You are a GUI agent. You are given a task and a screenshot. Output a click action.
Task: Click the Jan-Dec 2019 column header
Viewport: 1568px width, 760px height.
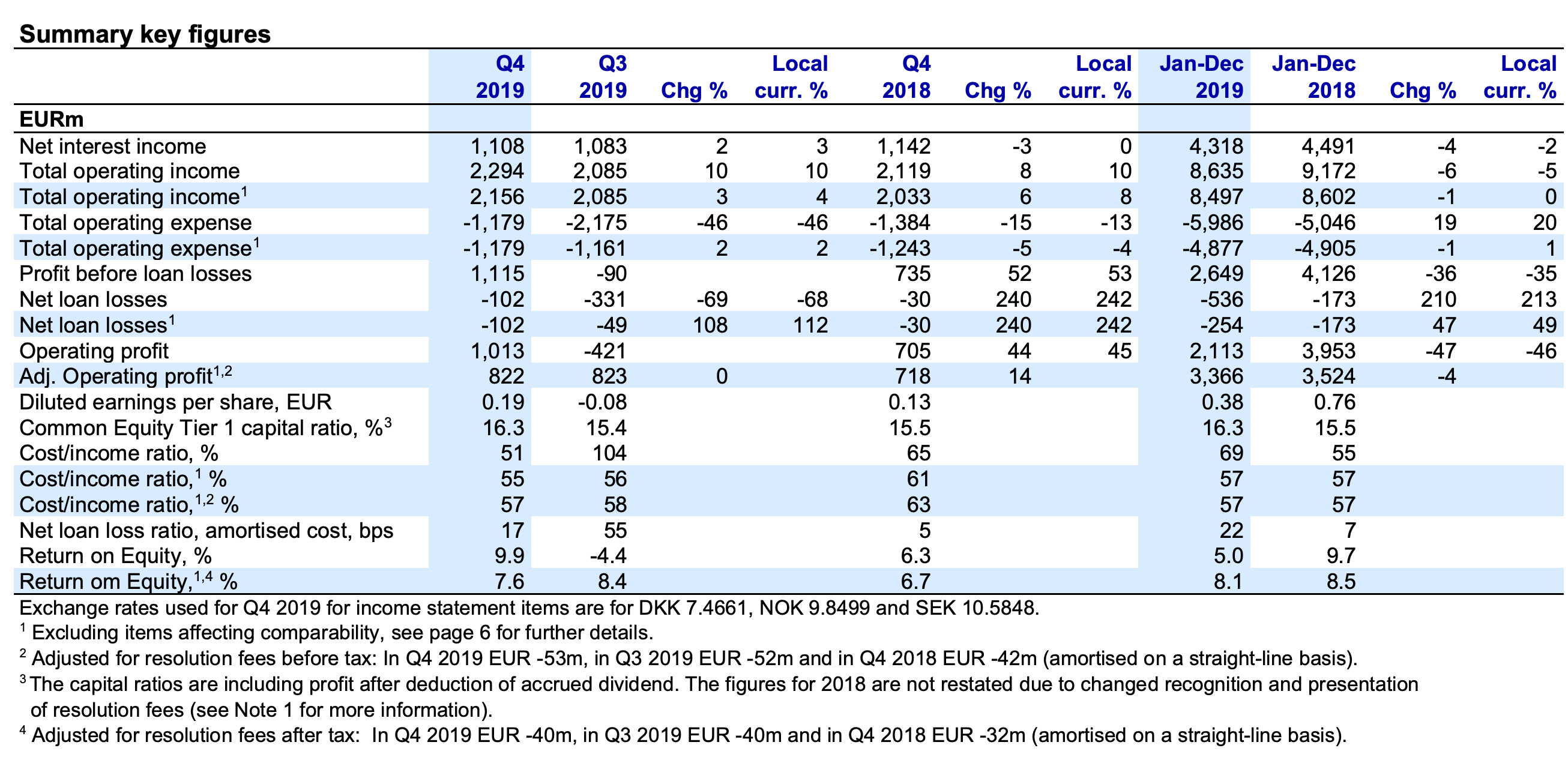pyautogui.click(x=1201, y=77)
